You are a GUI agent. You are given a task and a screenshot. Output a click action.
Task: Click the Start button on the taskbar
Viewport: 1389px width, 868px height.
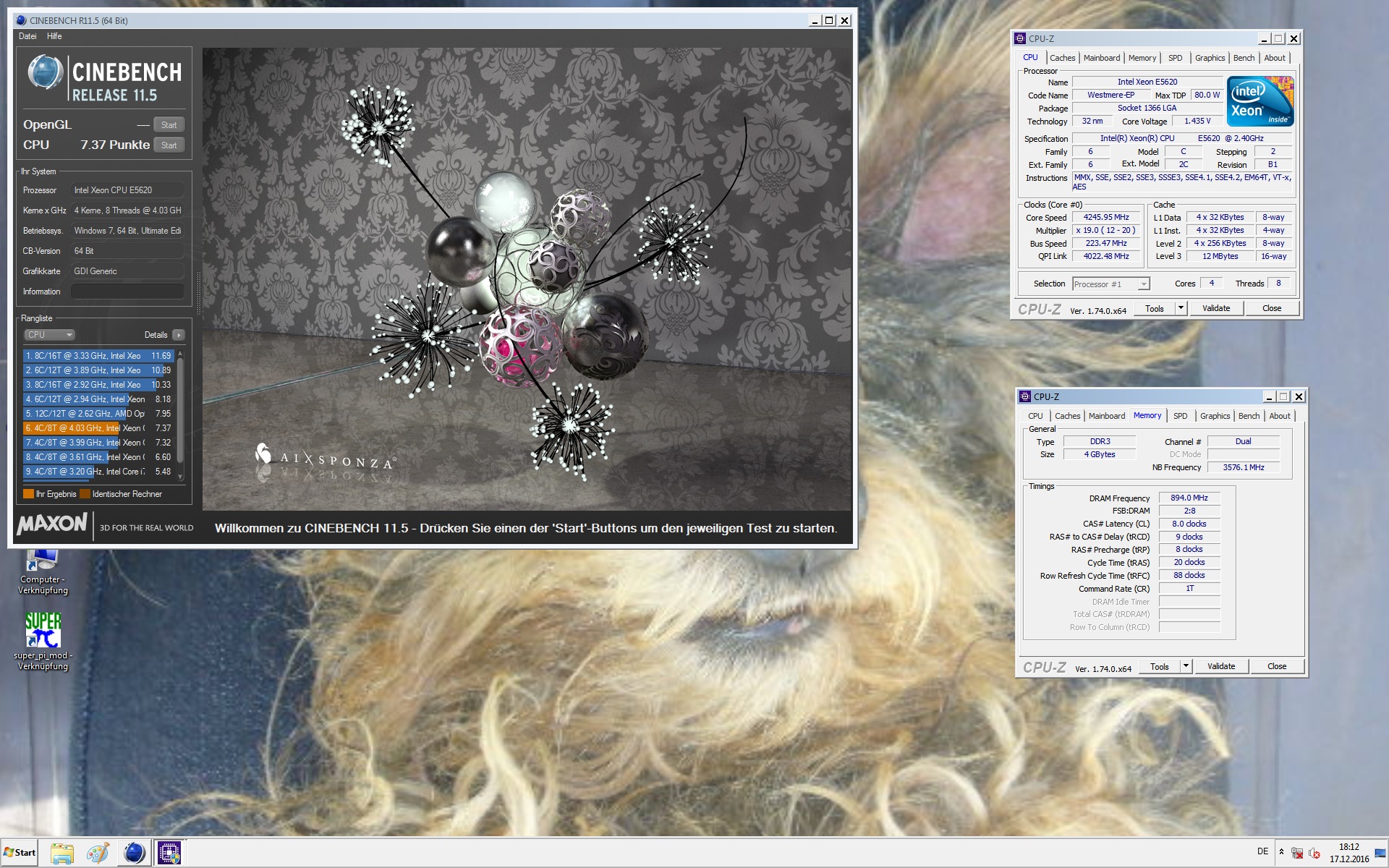20,853
